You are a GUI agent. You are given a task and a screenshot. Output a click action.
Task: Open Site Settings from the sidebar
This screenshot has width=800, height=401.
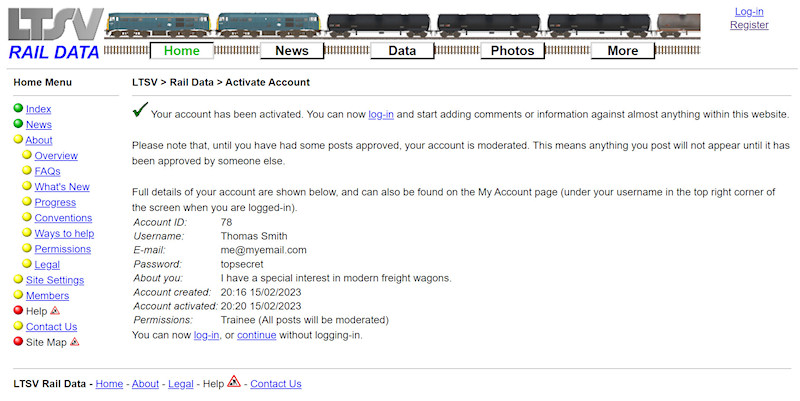pyautogui.click(x=54, y=280)
